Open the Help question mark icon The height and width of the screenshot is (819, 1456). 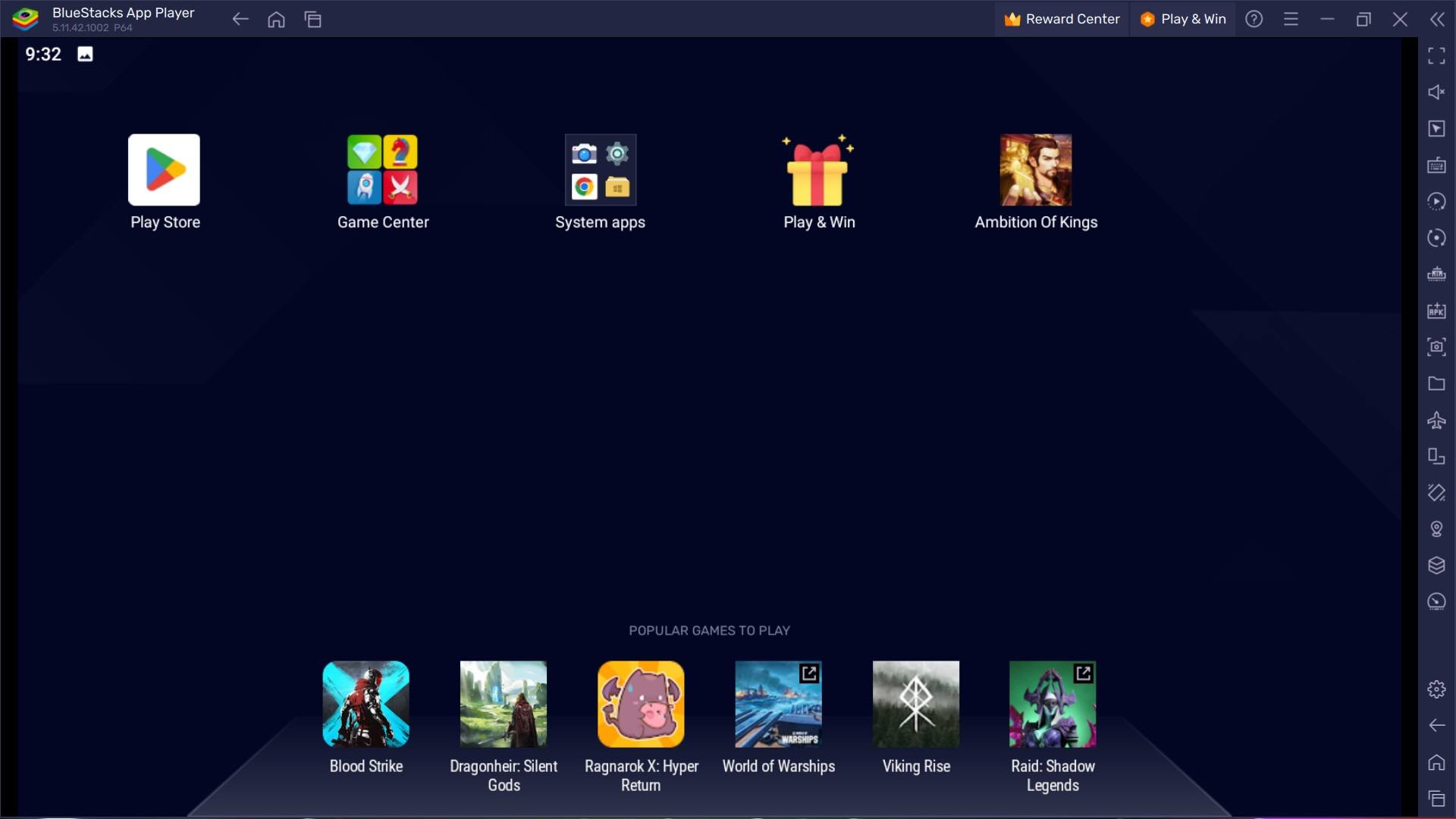pyautogui.click(x=1254, y=19)
